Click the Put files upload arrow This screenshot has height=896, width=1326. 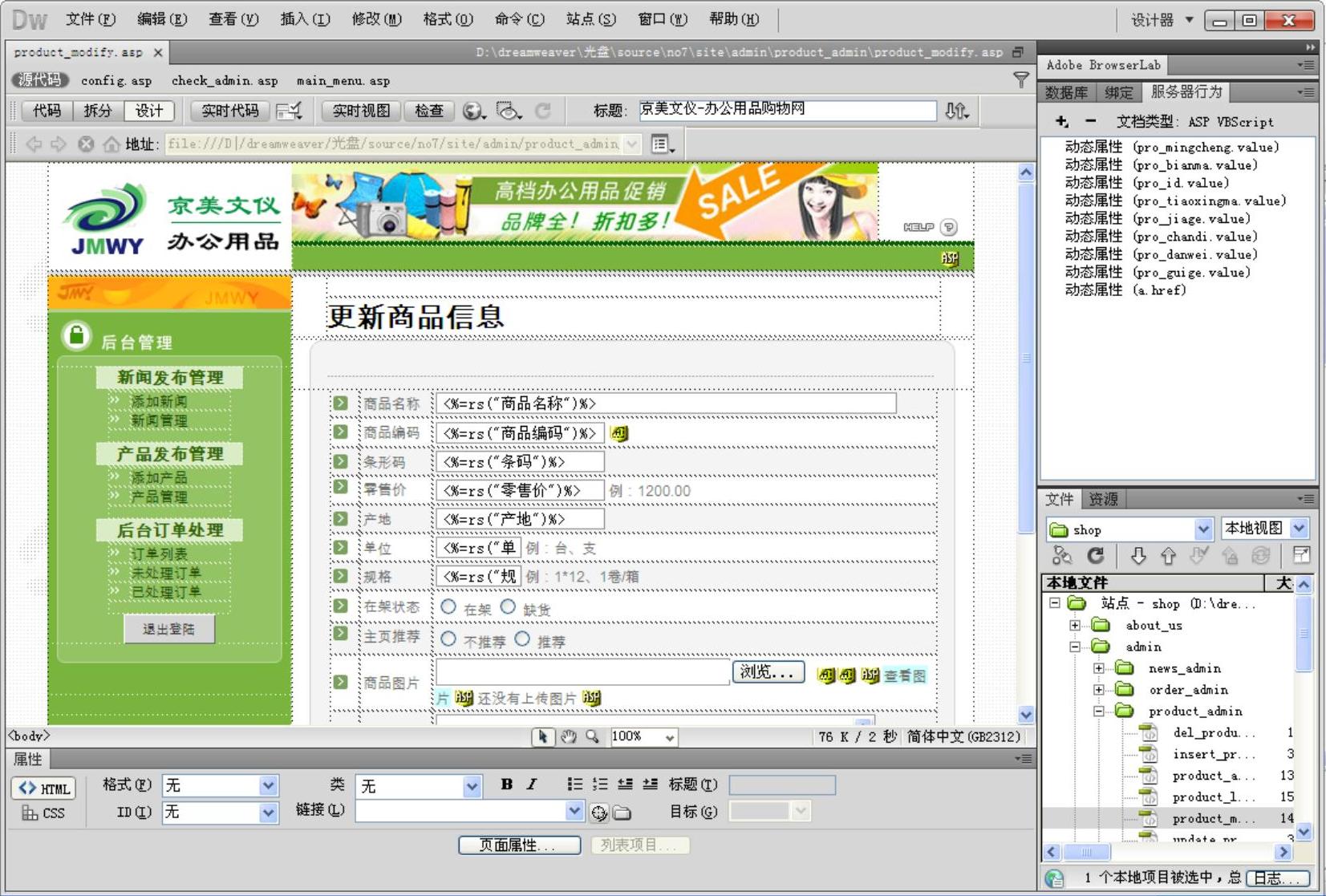1168,556
